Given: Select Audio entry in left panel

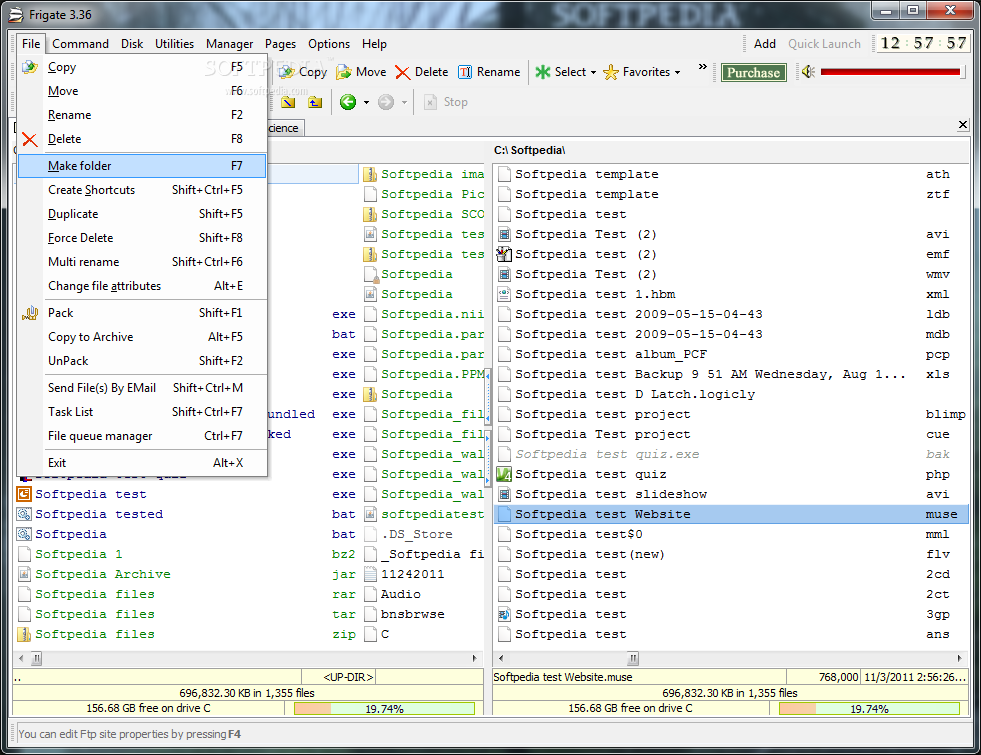Looking at the screenshot, I should (424, 594).
